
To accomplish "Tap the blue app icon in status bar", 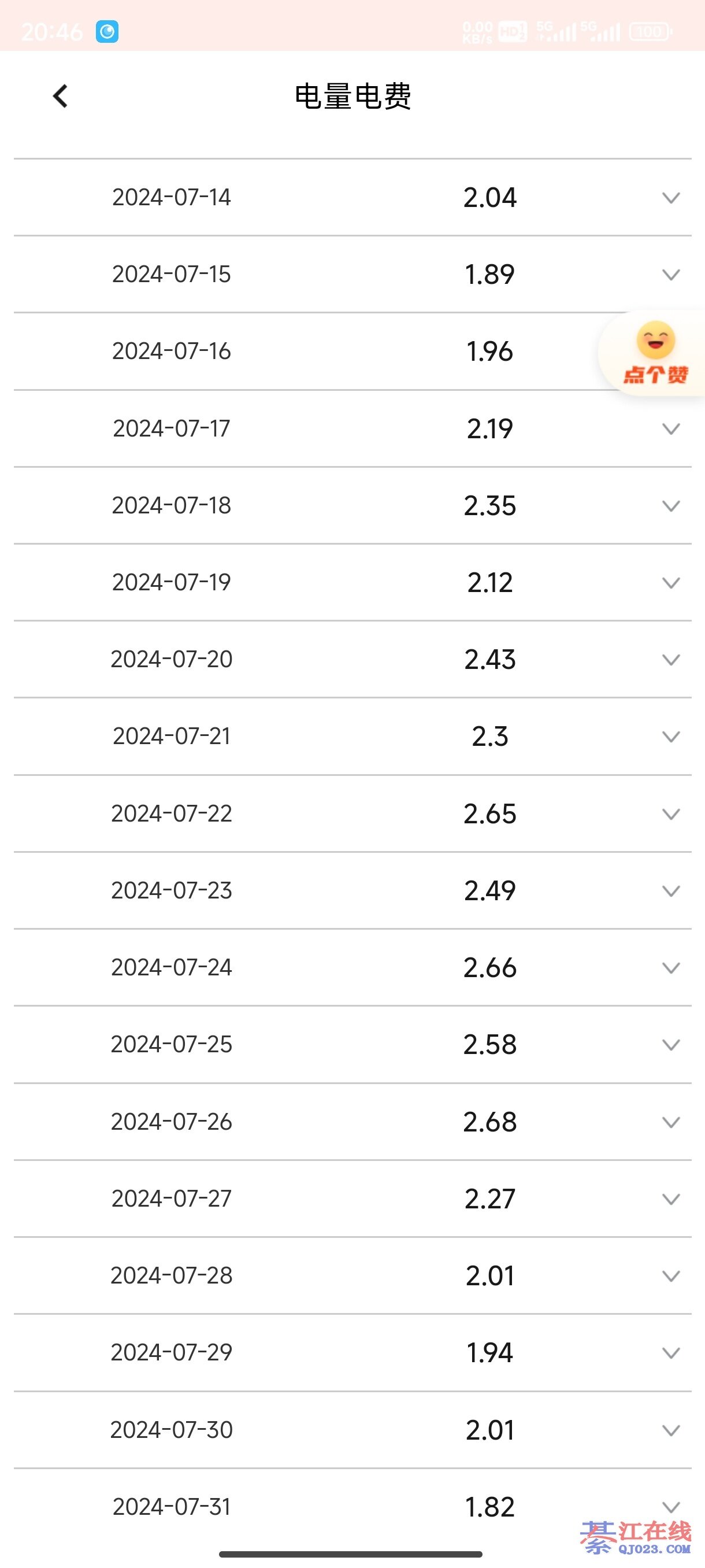I will (107, 32).
